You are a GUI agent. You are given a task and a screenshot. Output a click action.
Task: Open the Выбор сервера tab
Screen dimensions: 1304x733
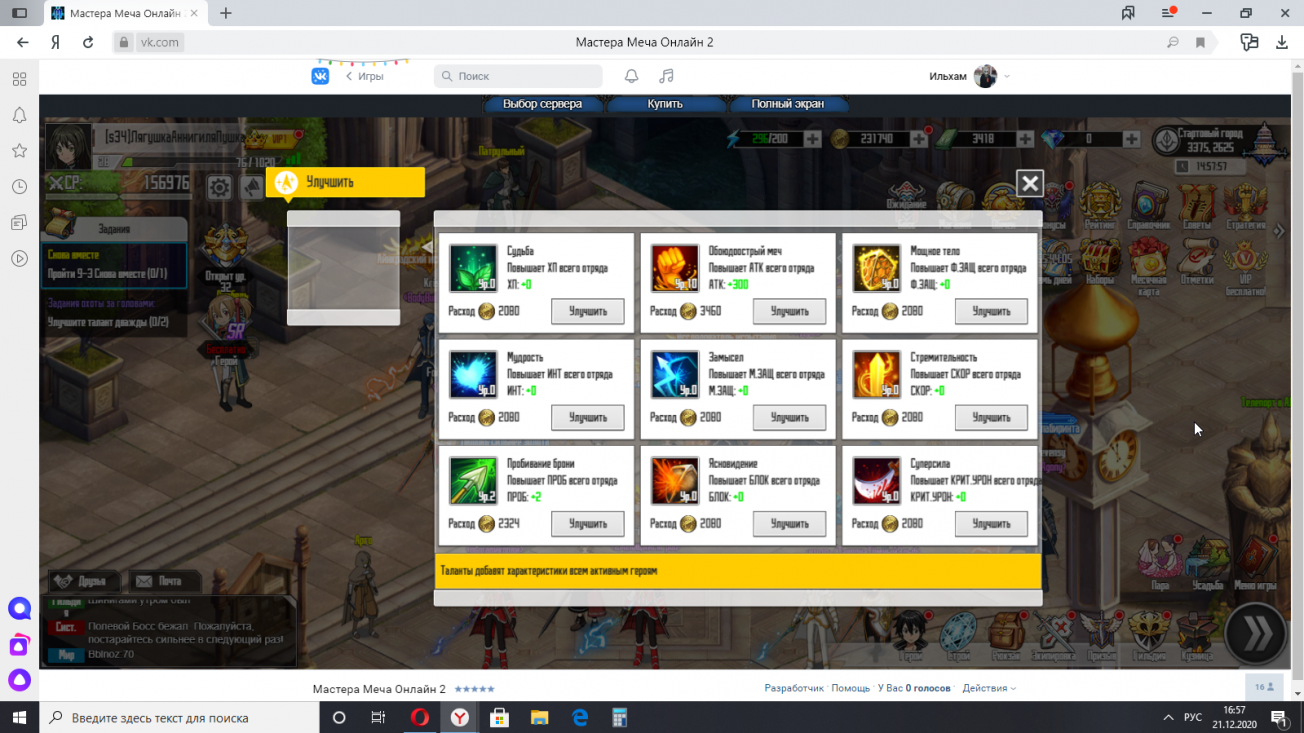point(542,104)
